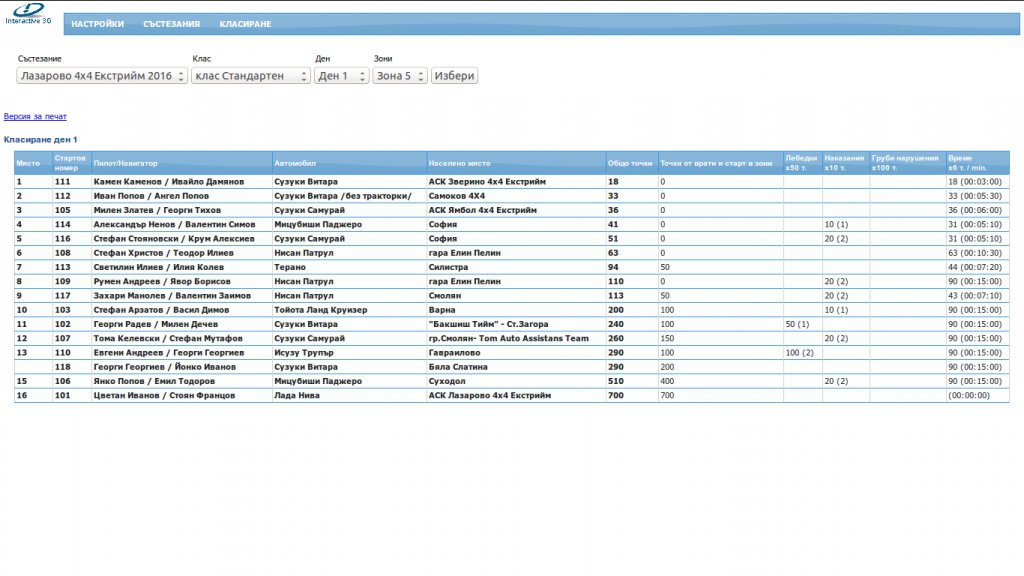Select row Тома Келевски / Стефан Мутафов
Image resolution: width=1024 pixels, height=576 pixels.
tap(511, 338)
